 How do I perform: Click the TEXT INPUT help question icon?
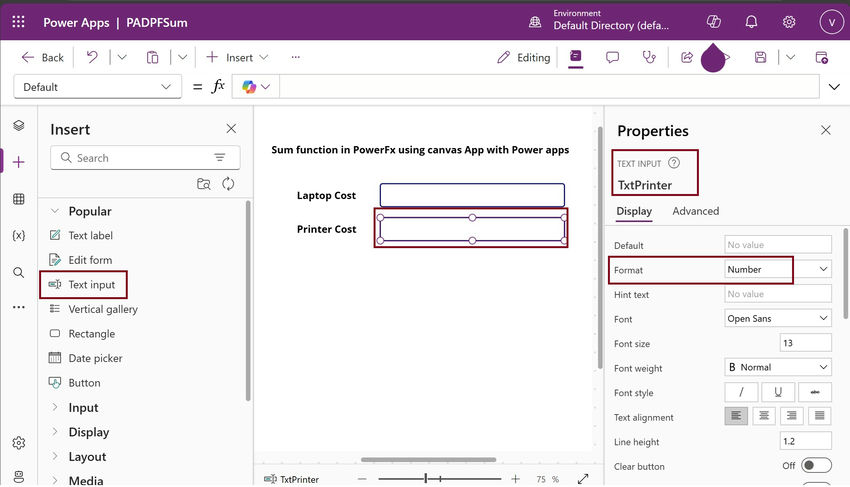[x=674, y=163]
